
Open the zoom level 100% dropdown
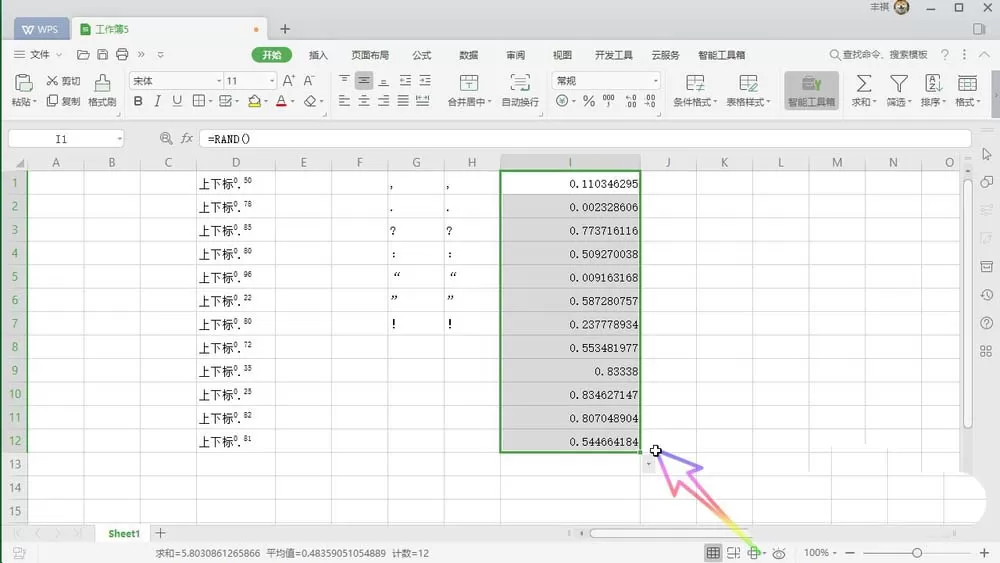(x=820, y=553)
